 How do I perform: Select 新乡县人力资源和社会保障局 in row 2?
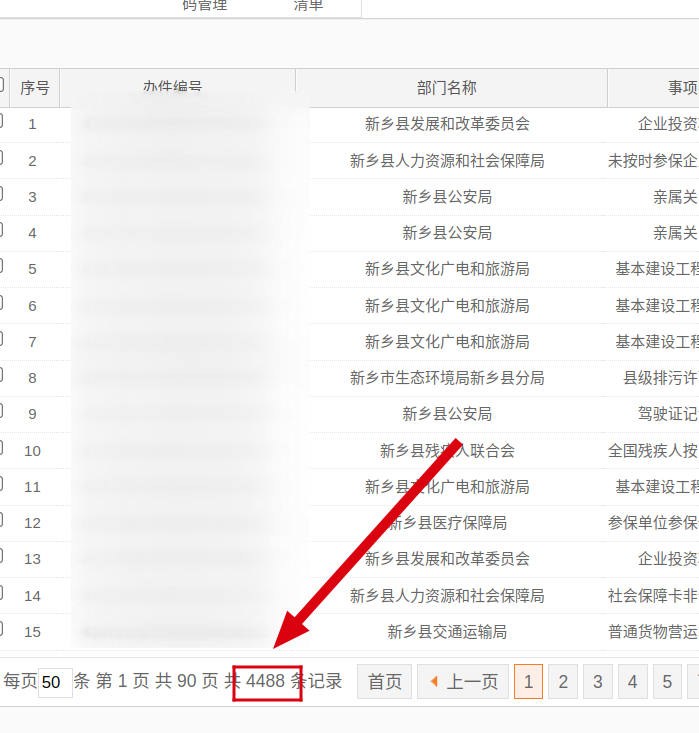(x=447, y=161)
